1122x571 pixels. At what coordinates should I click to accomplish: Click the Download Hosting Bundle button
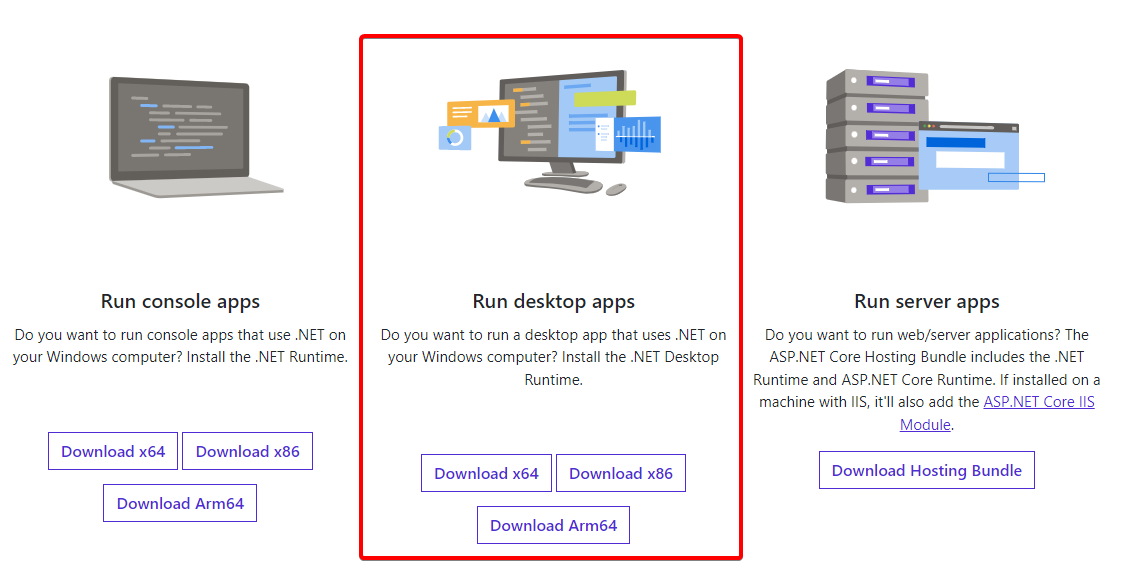pos(926,470)
